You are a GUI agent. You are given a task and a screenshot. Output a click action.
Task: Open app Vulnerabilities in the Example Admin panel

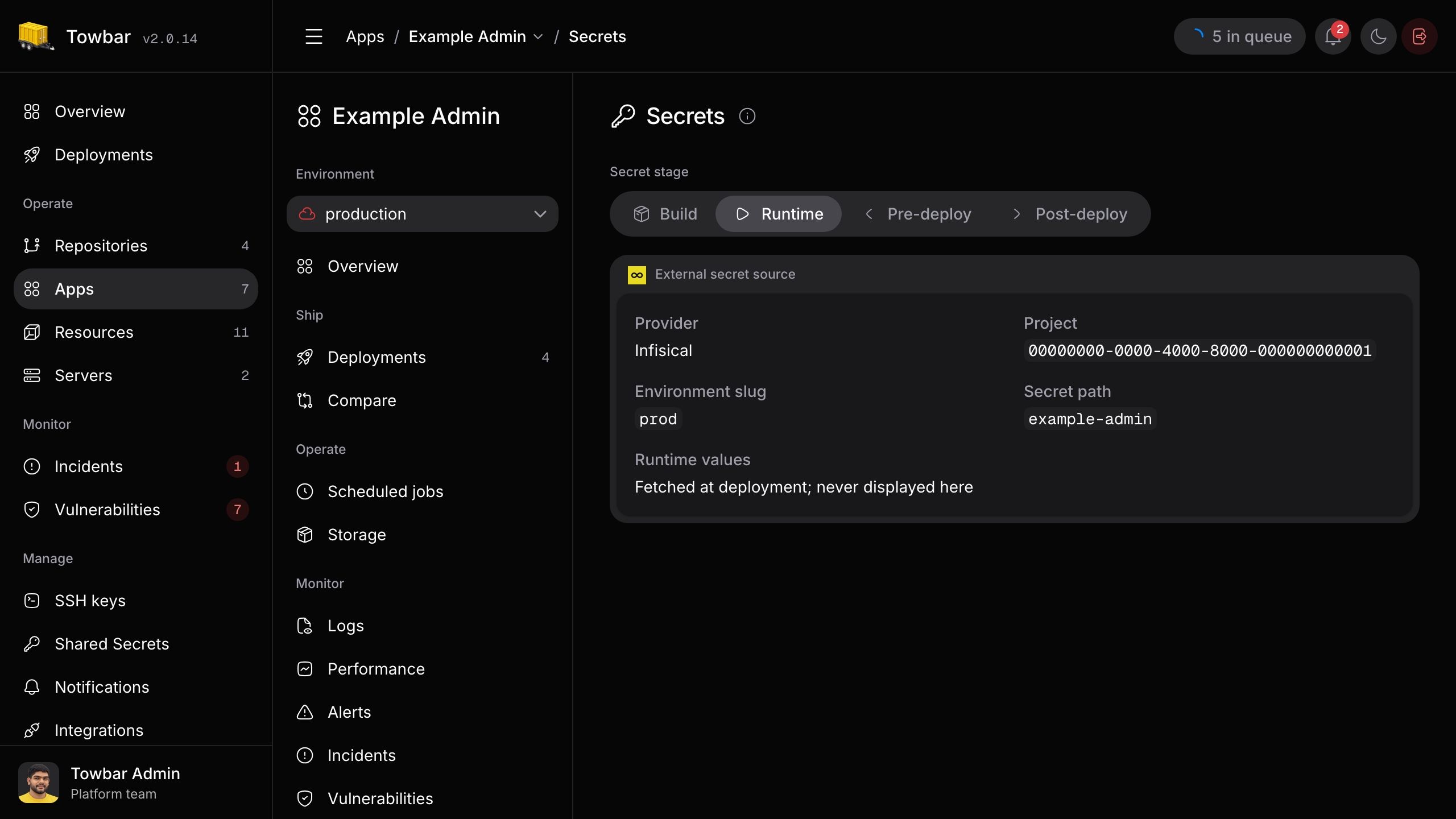point(422,799)
